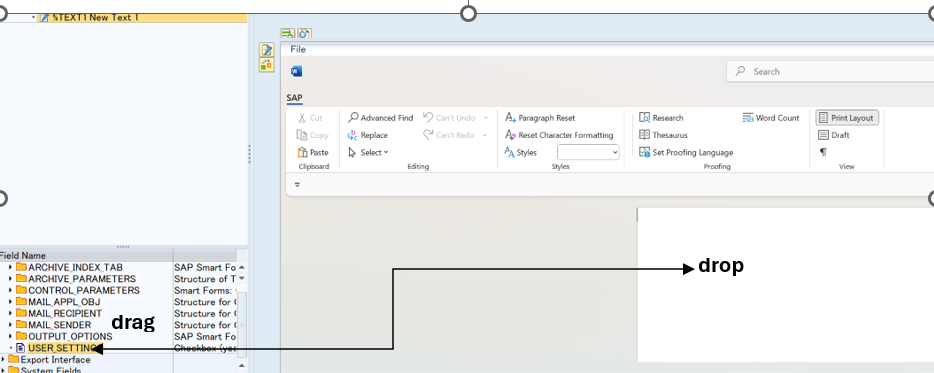Click Set Proofing Language
934x373 pixels.
[x=686, y=153]
